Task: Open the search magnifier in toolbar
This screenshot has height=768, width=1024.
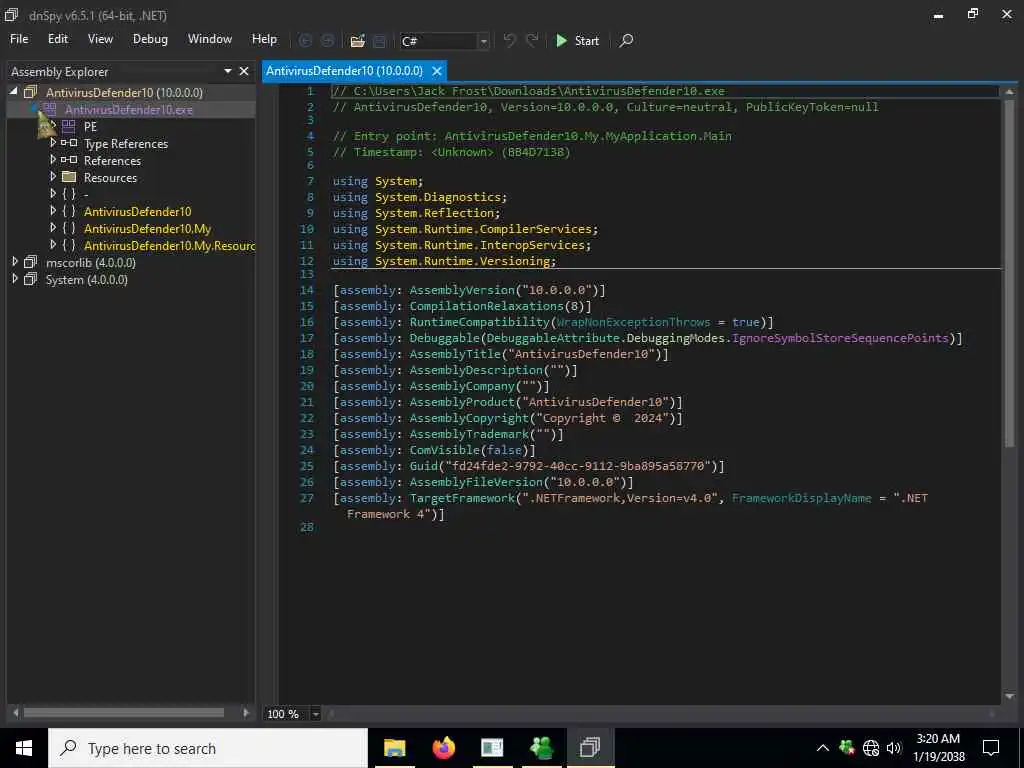Action: [x=626, y=40]
